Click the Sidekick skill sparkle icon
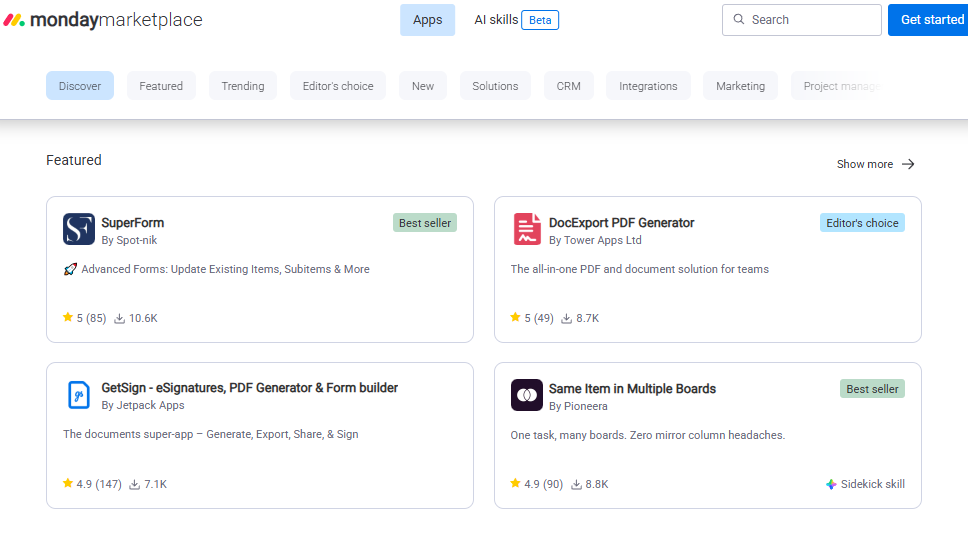 tap(831, 484)
